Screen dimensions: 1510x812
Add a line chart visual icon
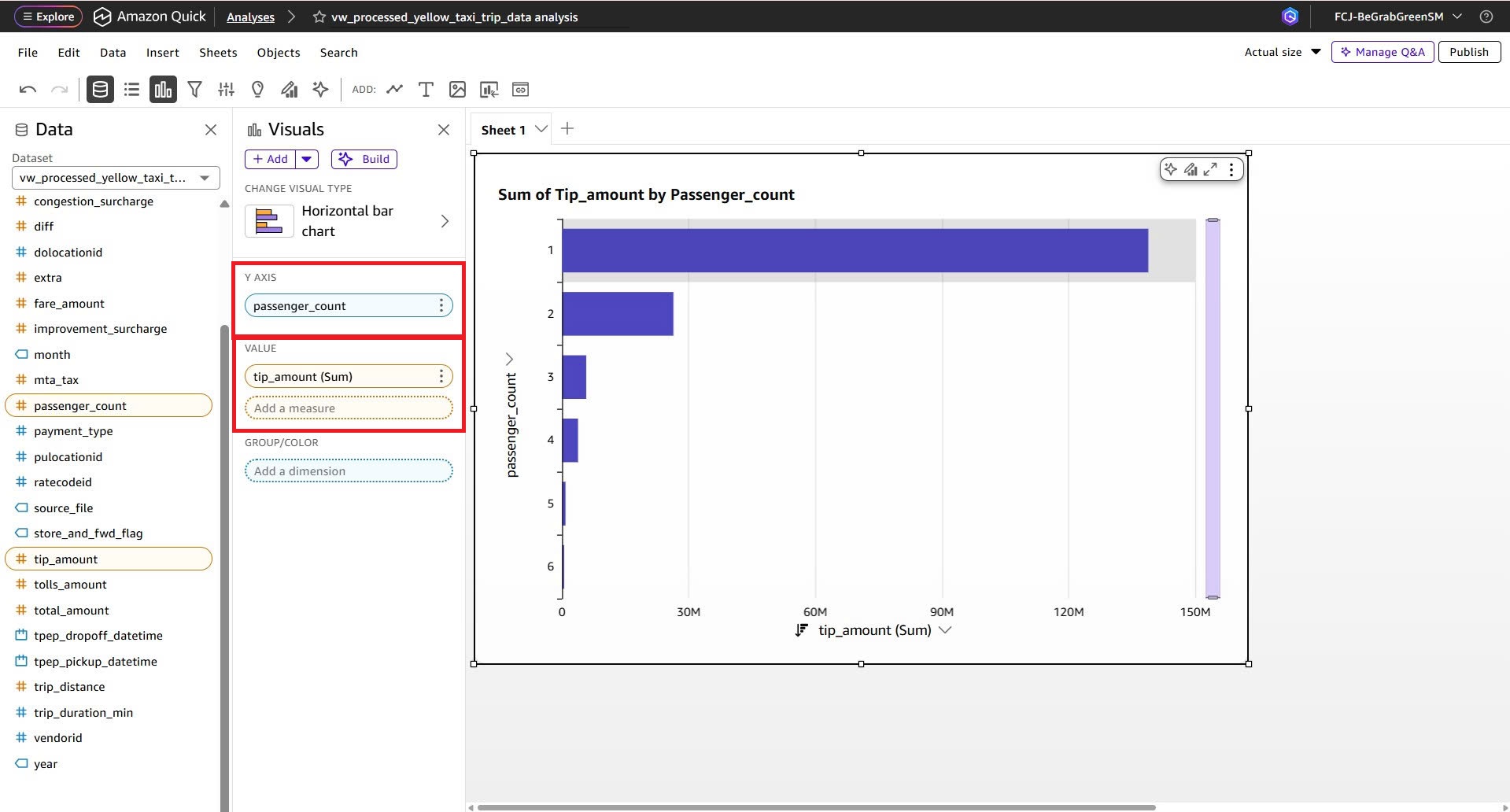pyautogui.click(x=394, y=90)
